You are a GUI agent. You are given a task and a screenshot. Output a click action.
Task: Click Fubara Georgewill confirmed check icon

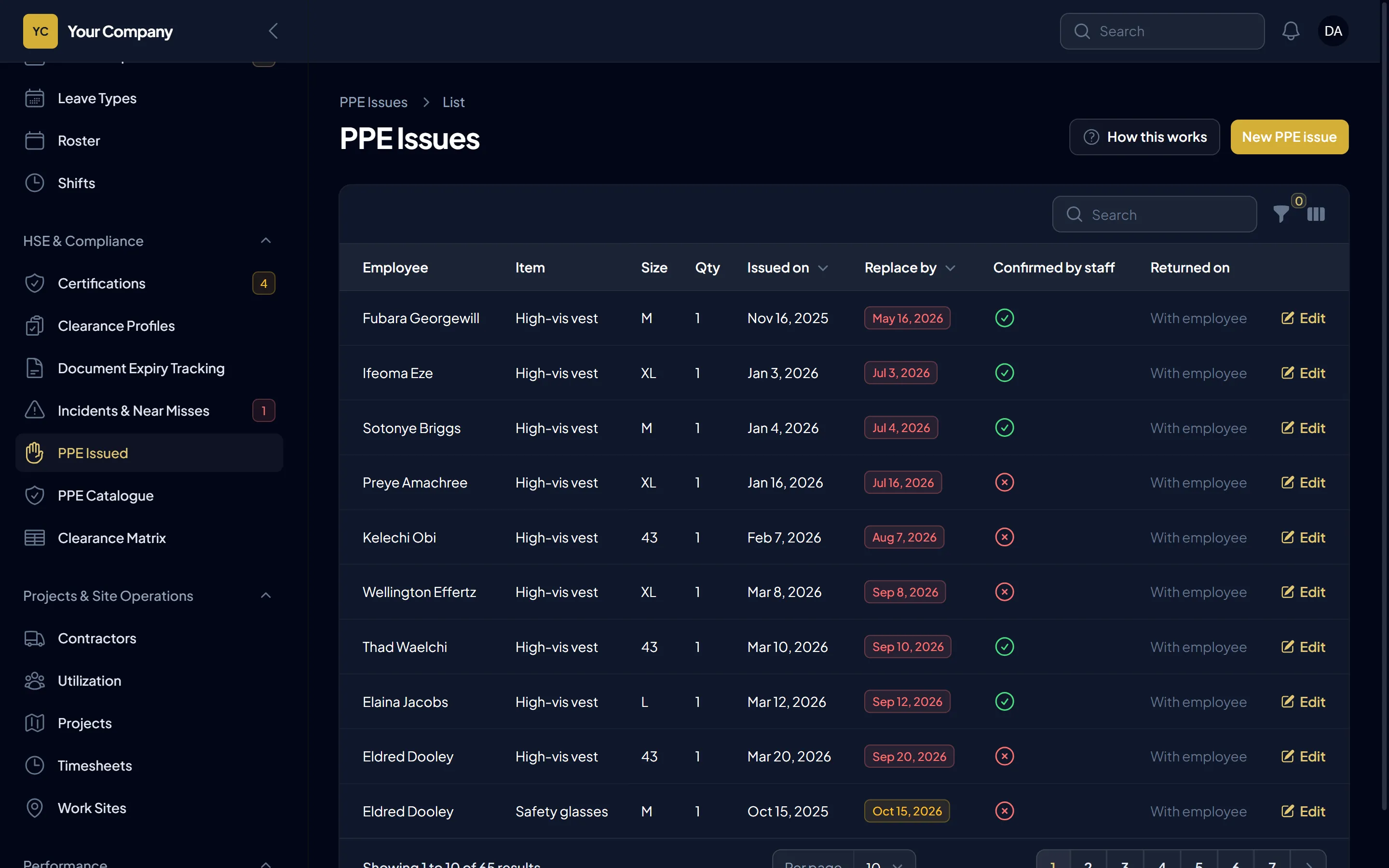pos(1005,318)
